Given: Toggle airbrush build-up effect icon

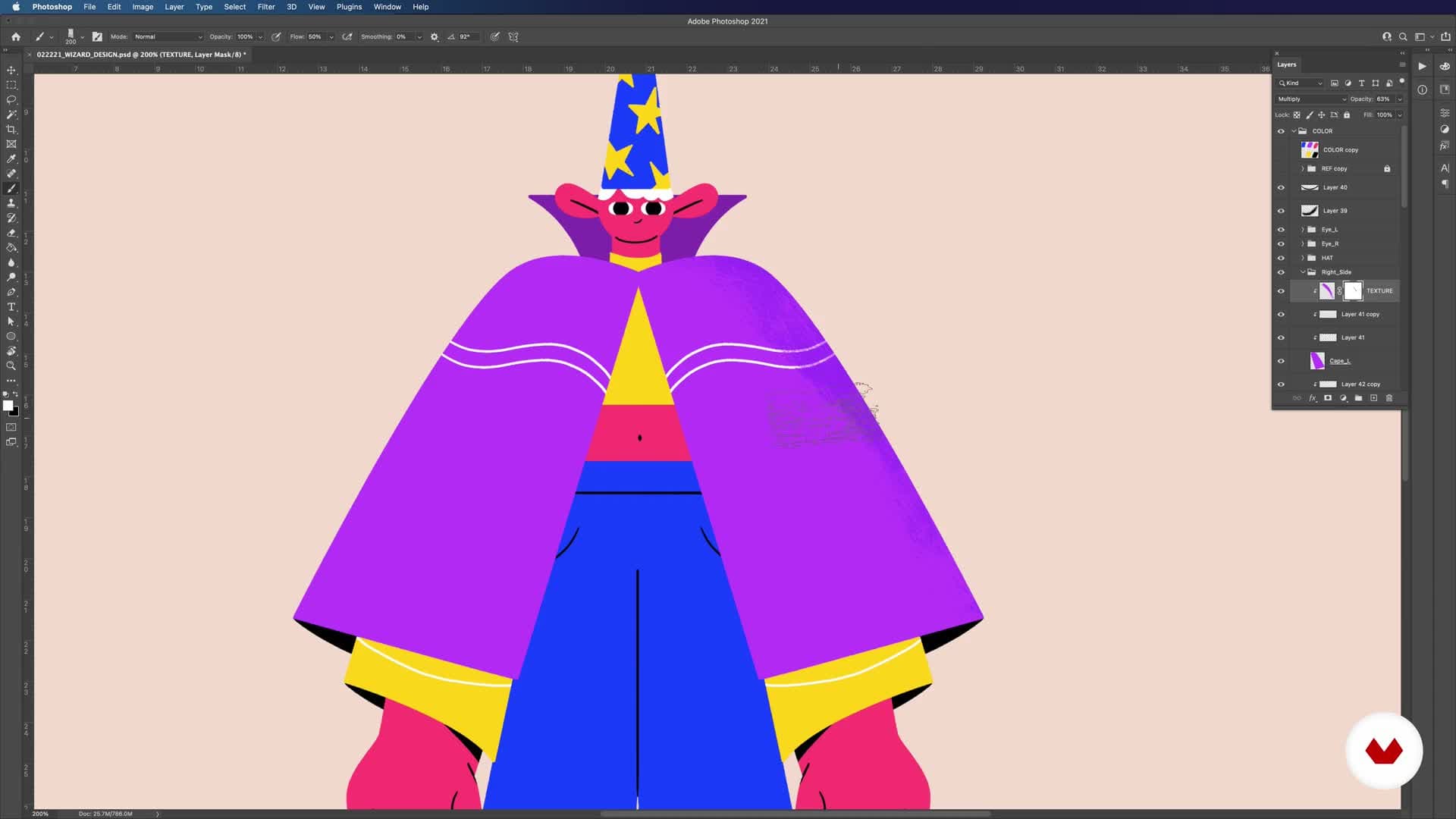Looking at the screenshot, I should click(x=347, y=36).
